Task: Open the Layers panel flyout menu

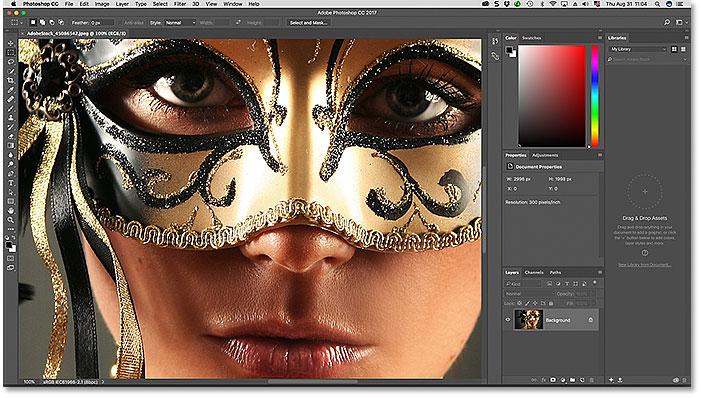Action: [600, 272]
